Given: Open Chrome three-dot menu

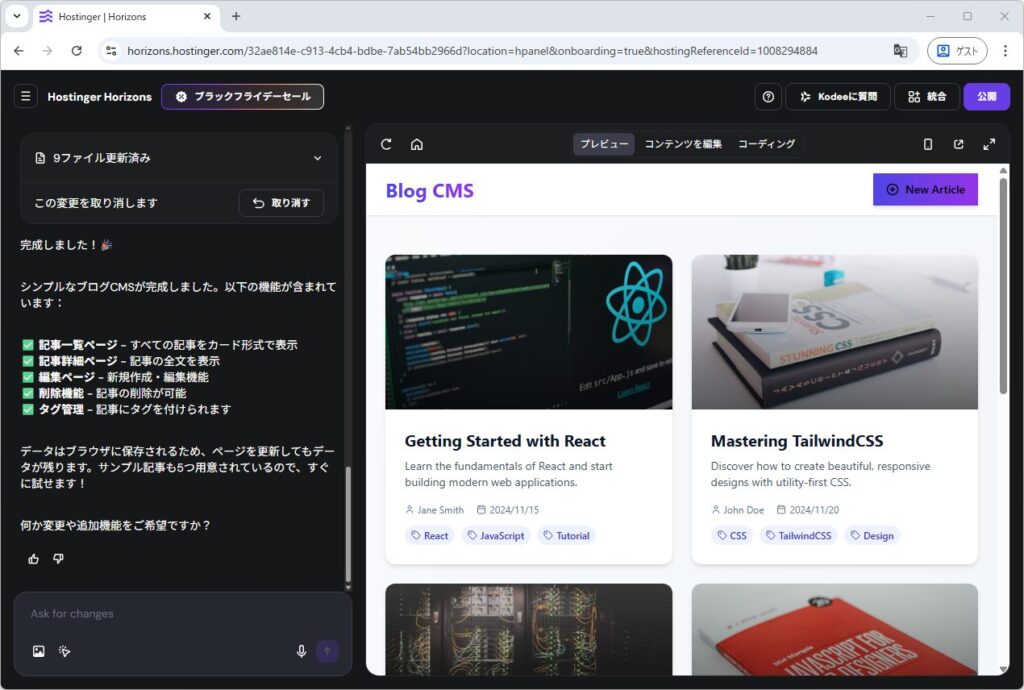Looking at the screenshot, I should coord(1005,51).
